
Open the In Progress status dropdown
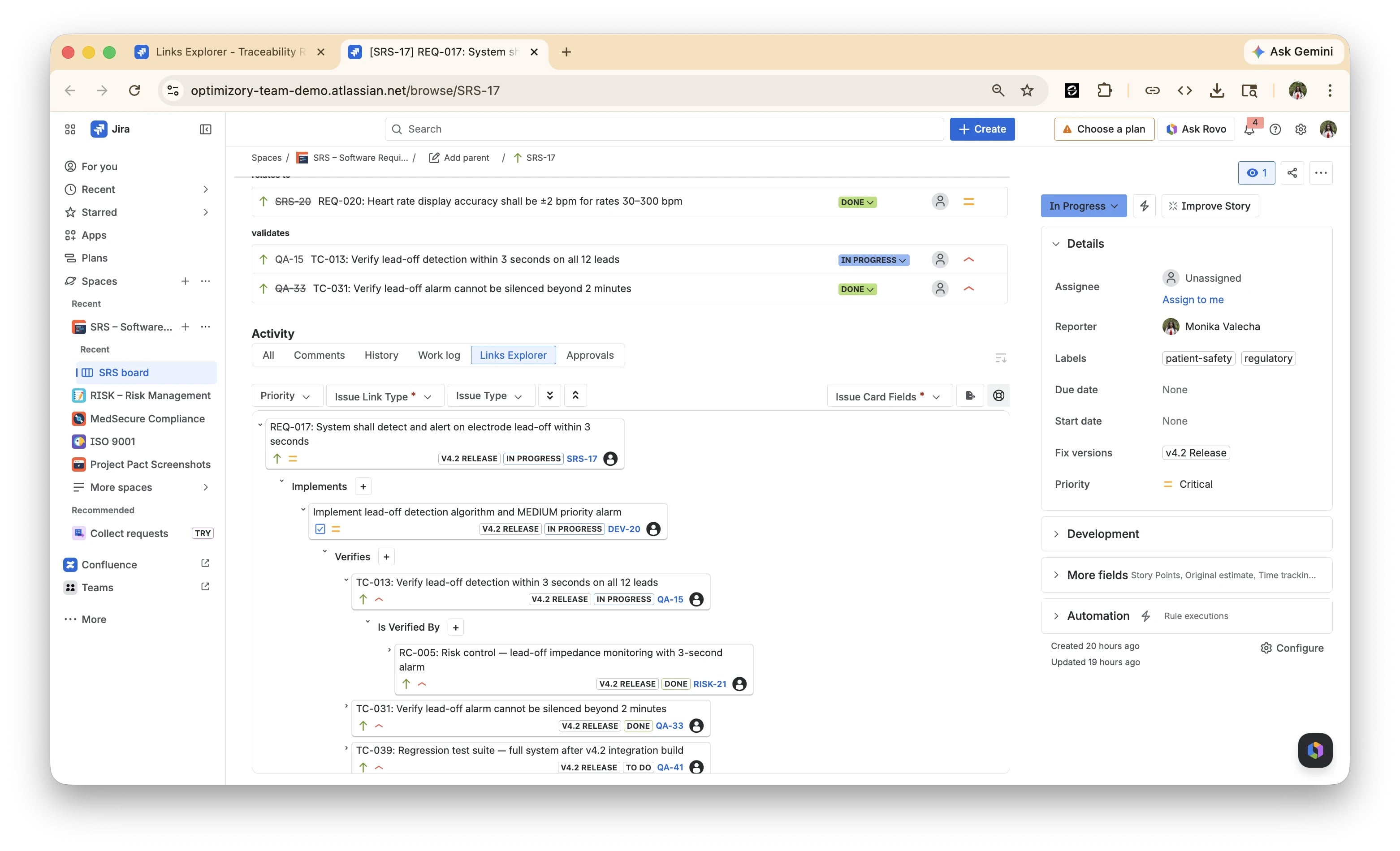pos(1083,206)
